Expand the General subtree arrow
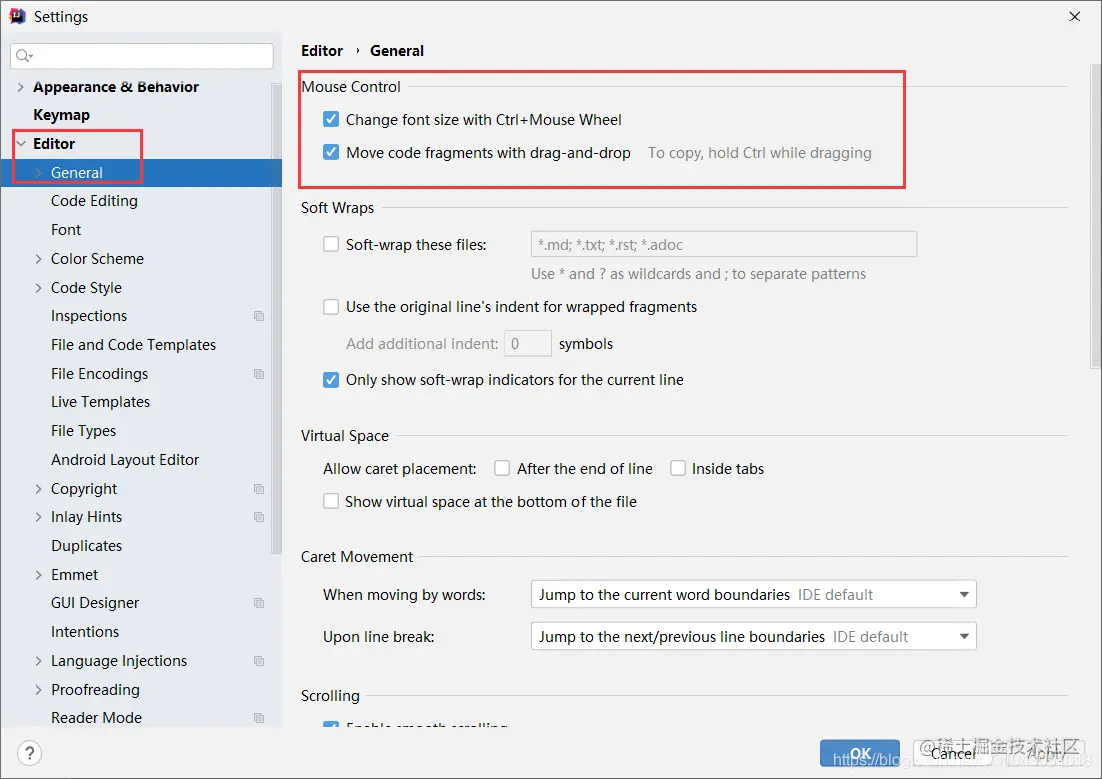Image resolution: width=1102 pixels, height=779 pixels. pyautogui.click(x=39, y=173)
